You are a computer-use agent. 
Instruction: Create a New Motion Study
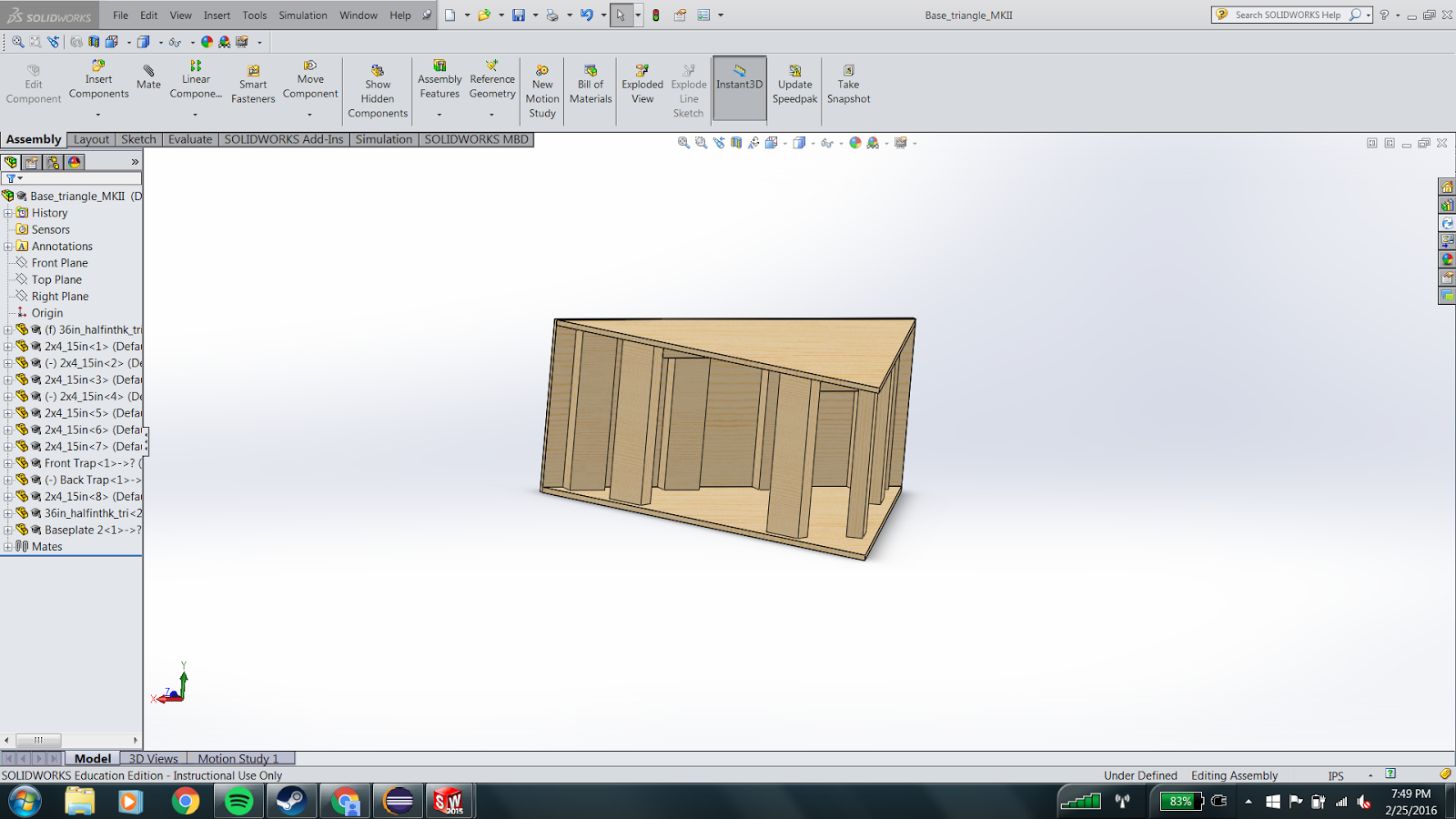(x=542, y=91)
